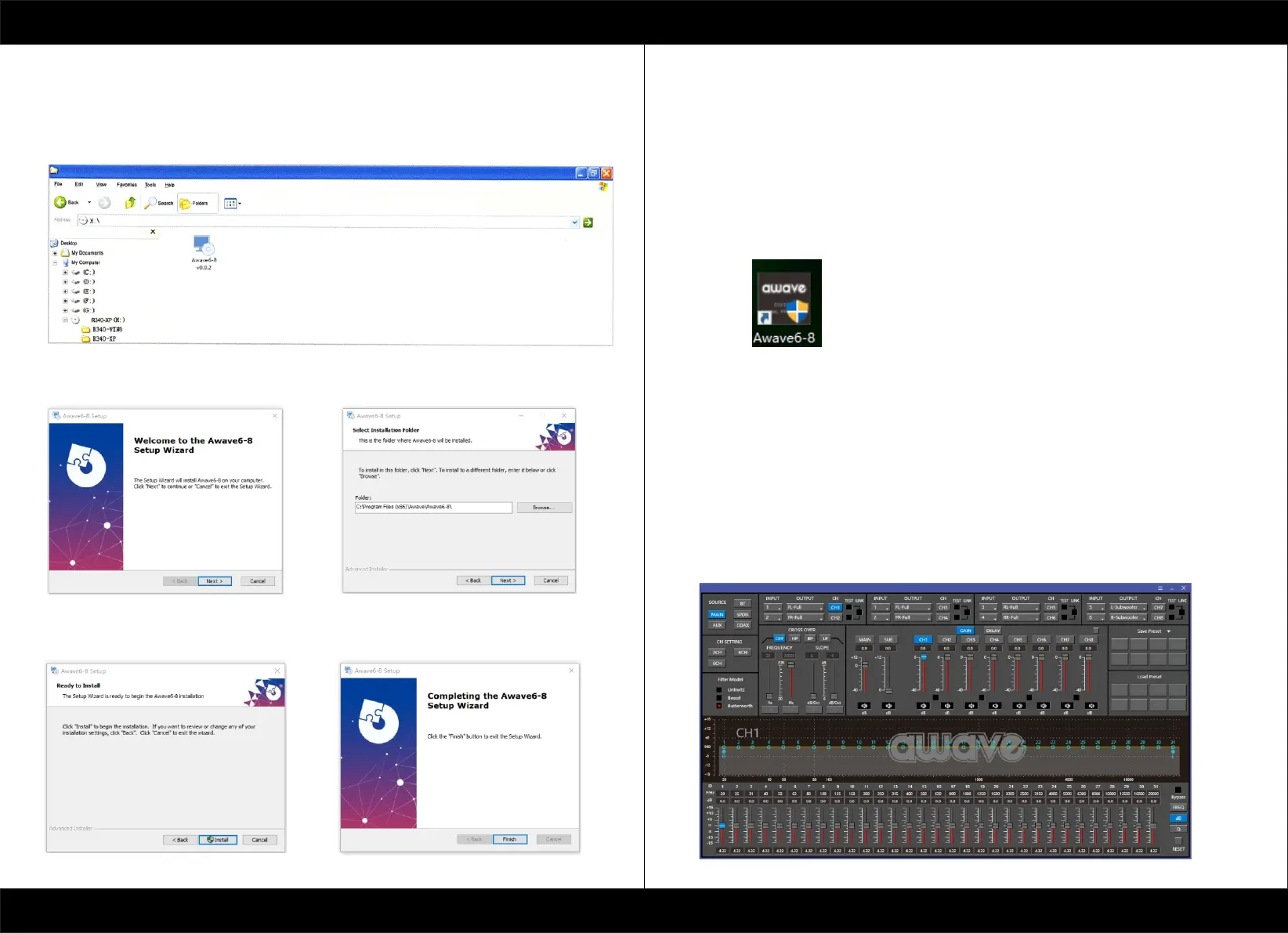This screenshot has height=933, width=1288.
Task: Select the Linkwitz filter model
Action: coord(719,690)
